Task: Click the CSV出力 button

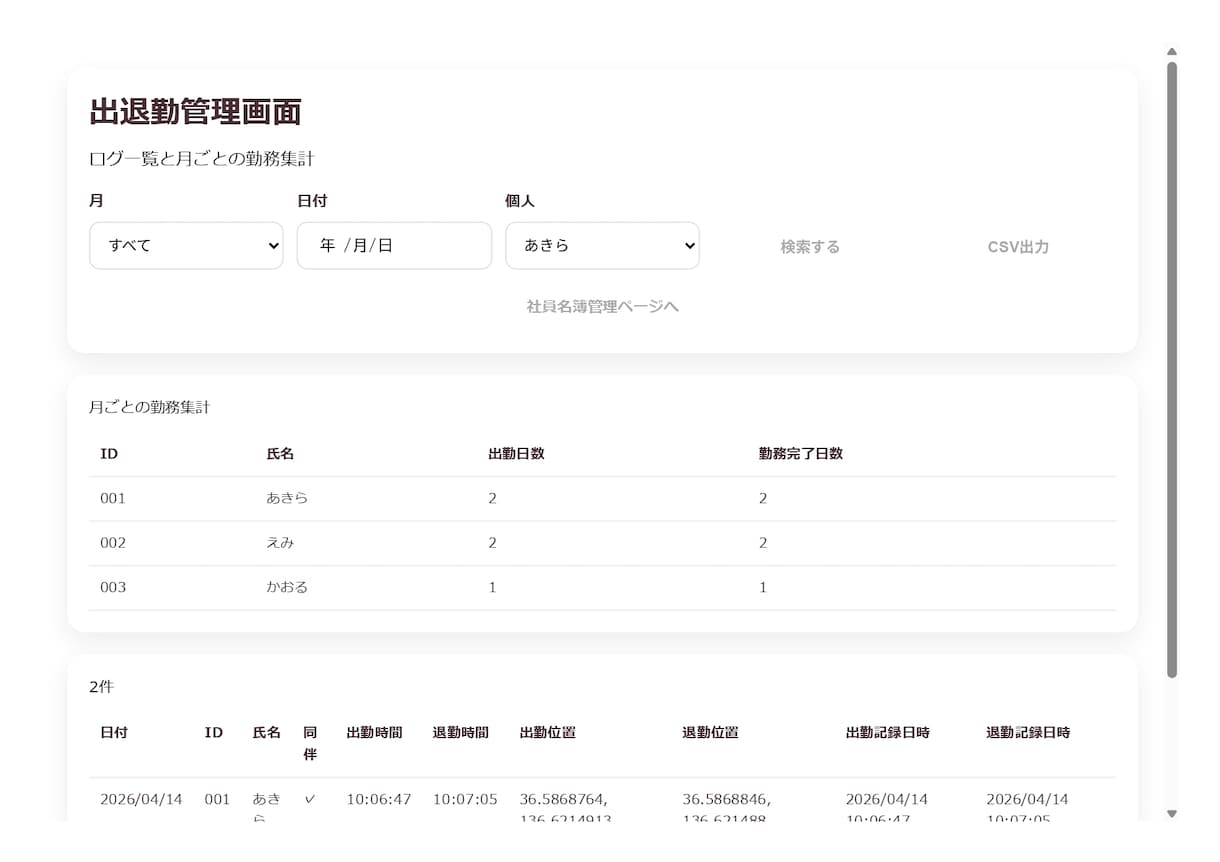Action: click(x=1018, y=247)
